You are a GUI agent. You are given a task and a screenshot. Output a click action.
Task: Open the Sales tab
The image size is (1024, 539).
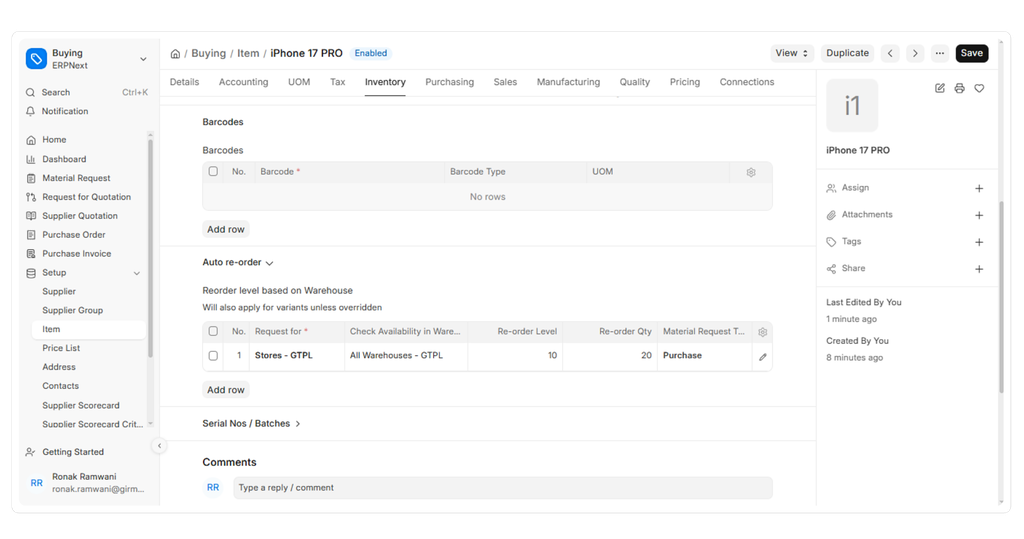click(x=505, y=82)
